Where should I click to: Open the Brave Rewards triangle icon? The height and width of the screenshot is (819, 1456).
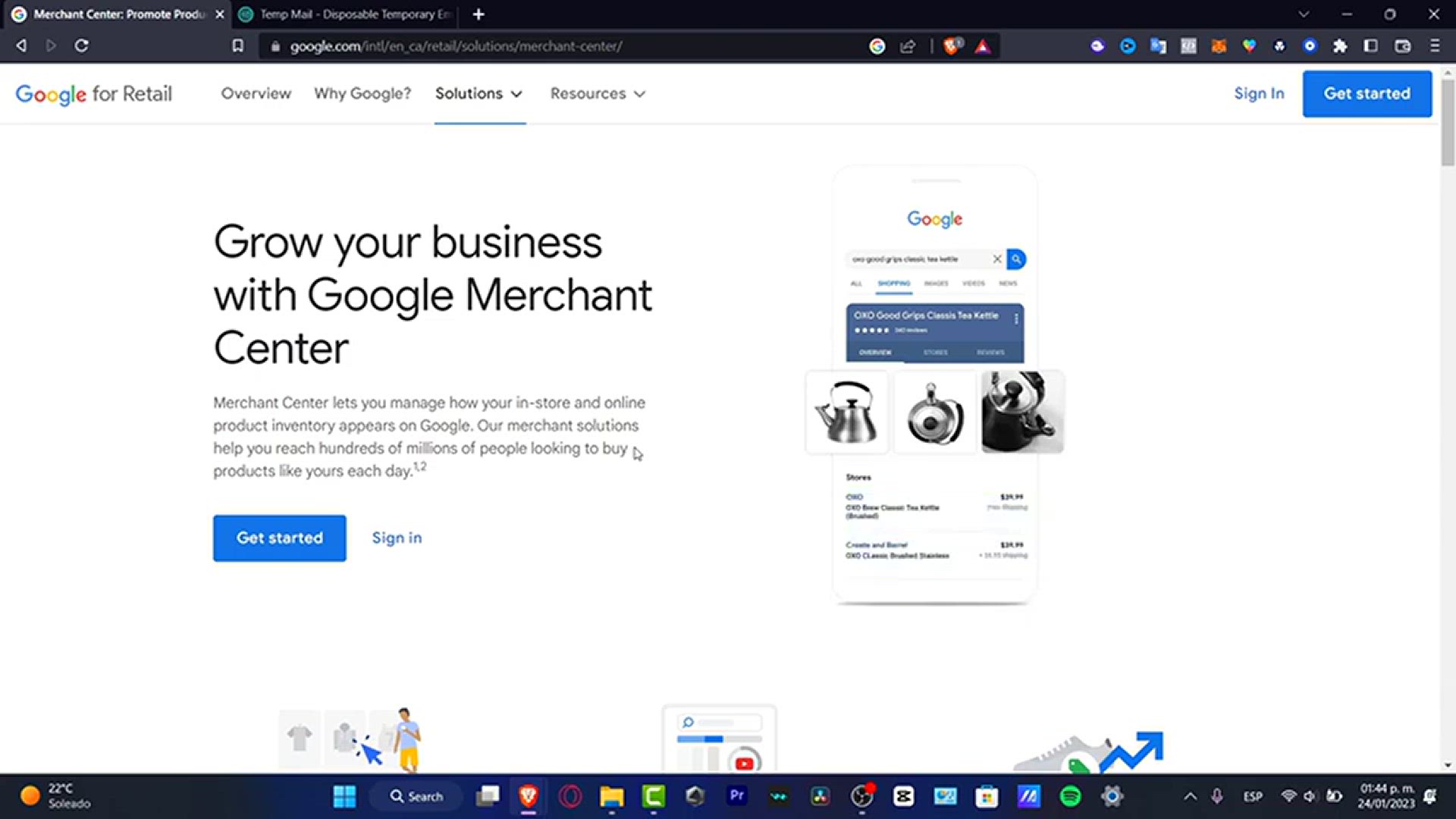tap(983, 46)
